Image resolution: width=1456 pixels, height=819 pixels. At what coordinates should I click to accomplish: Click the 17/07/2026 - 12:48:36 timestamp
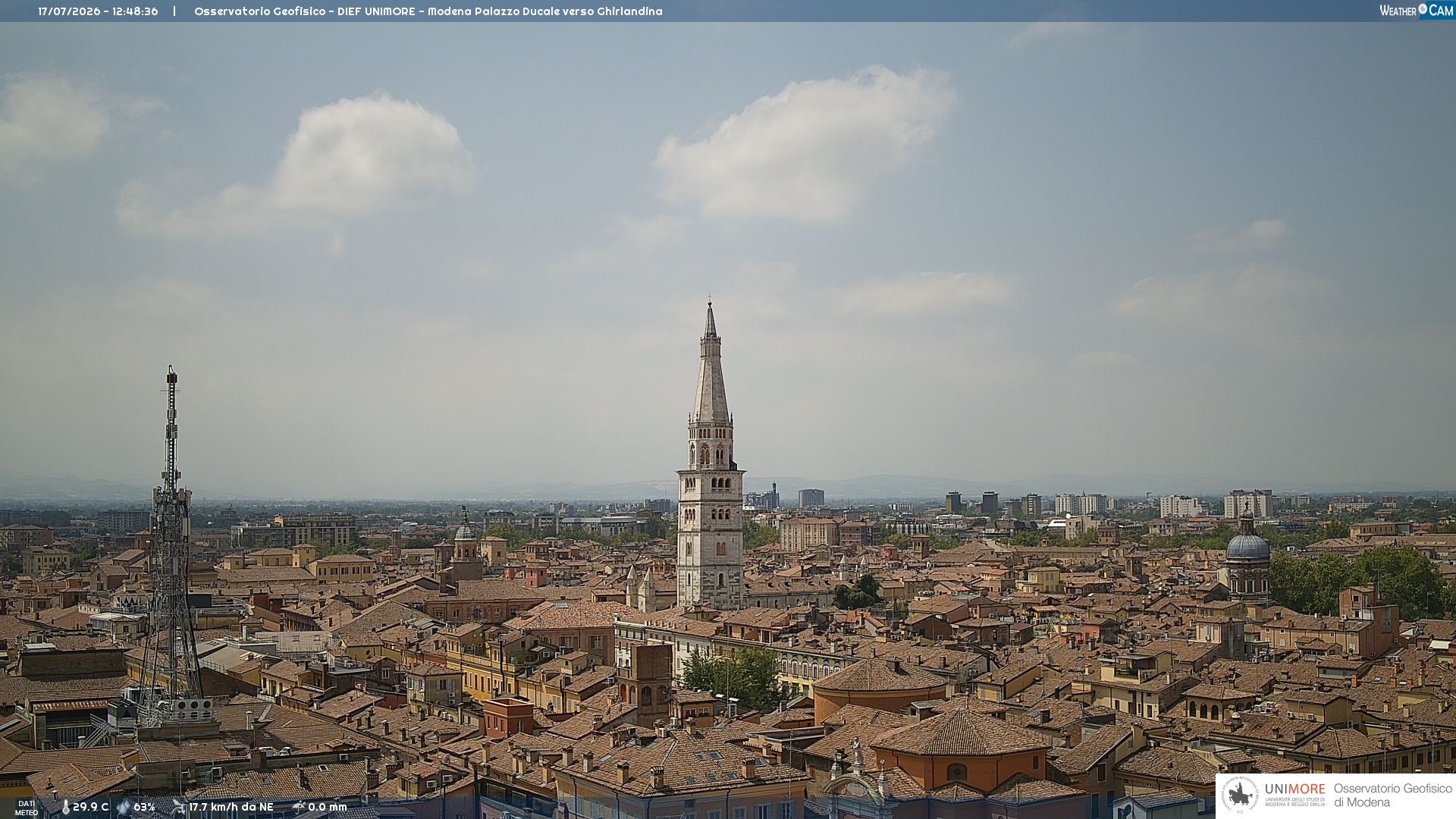(99, 11)
